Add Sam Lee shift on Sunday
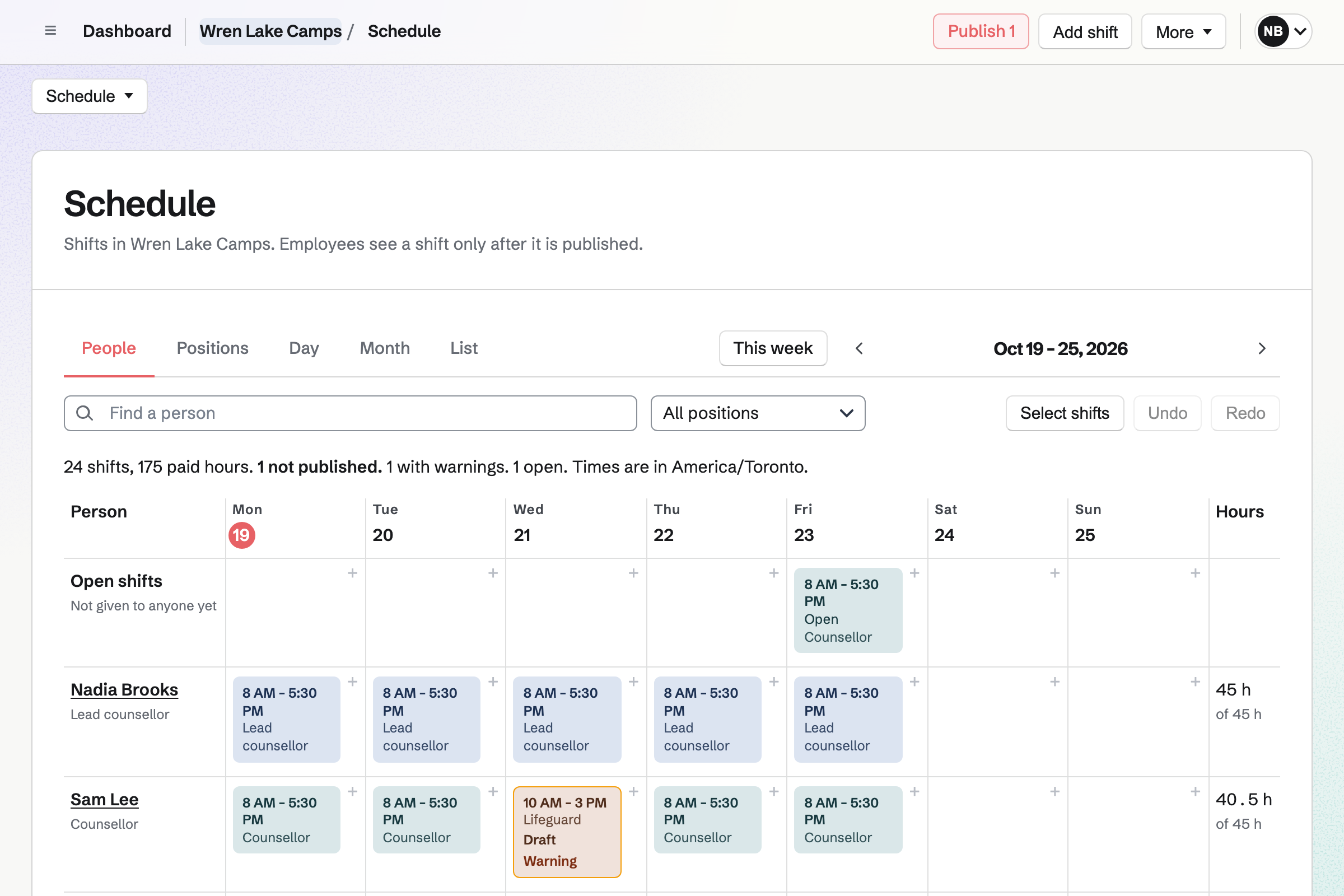This screenshot has height=896, width=1344. tap(1196, 791)
